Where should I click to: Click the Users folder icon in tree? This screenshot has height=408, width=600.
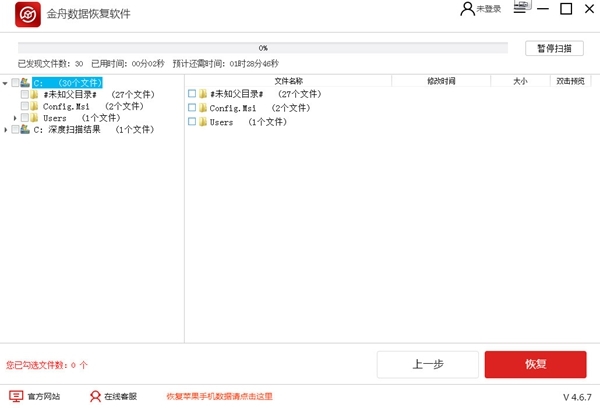pos(34,118)
